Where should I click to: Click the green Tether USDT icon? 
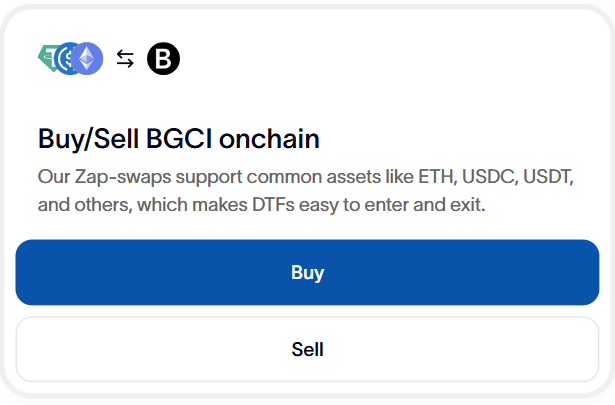pos(45,58)
